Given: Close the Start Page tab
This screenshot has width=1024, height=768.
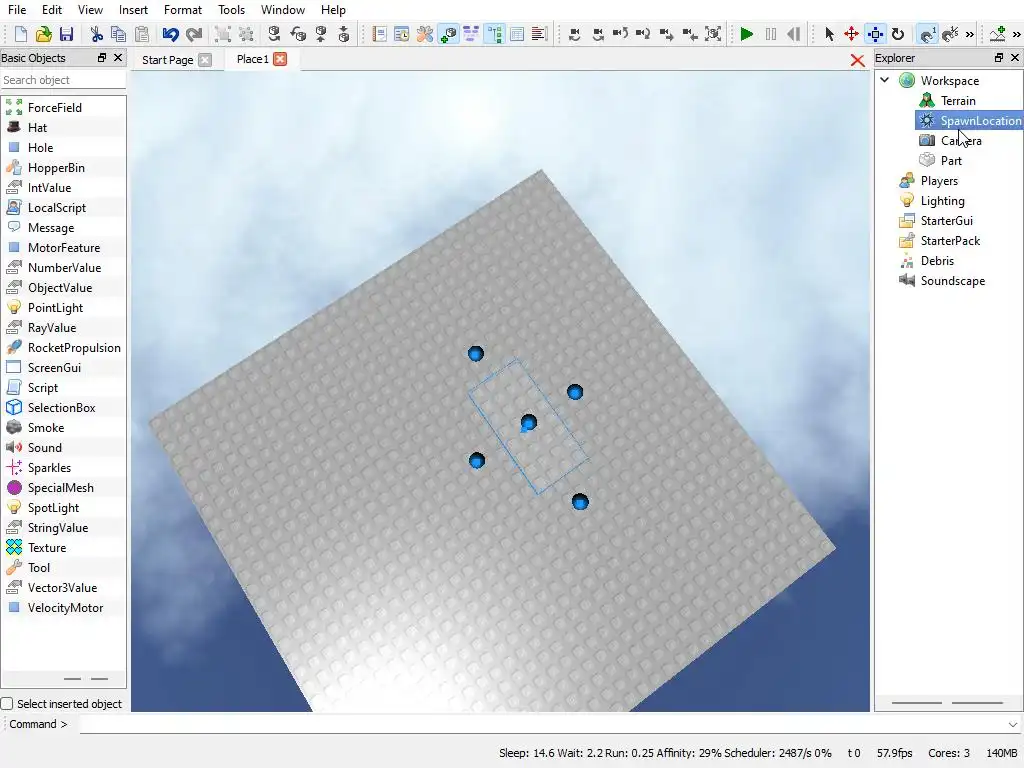Looking at the screenshot, I should 205,60.
